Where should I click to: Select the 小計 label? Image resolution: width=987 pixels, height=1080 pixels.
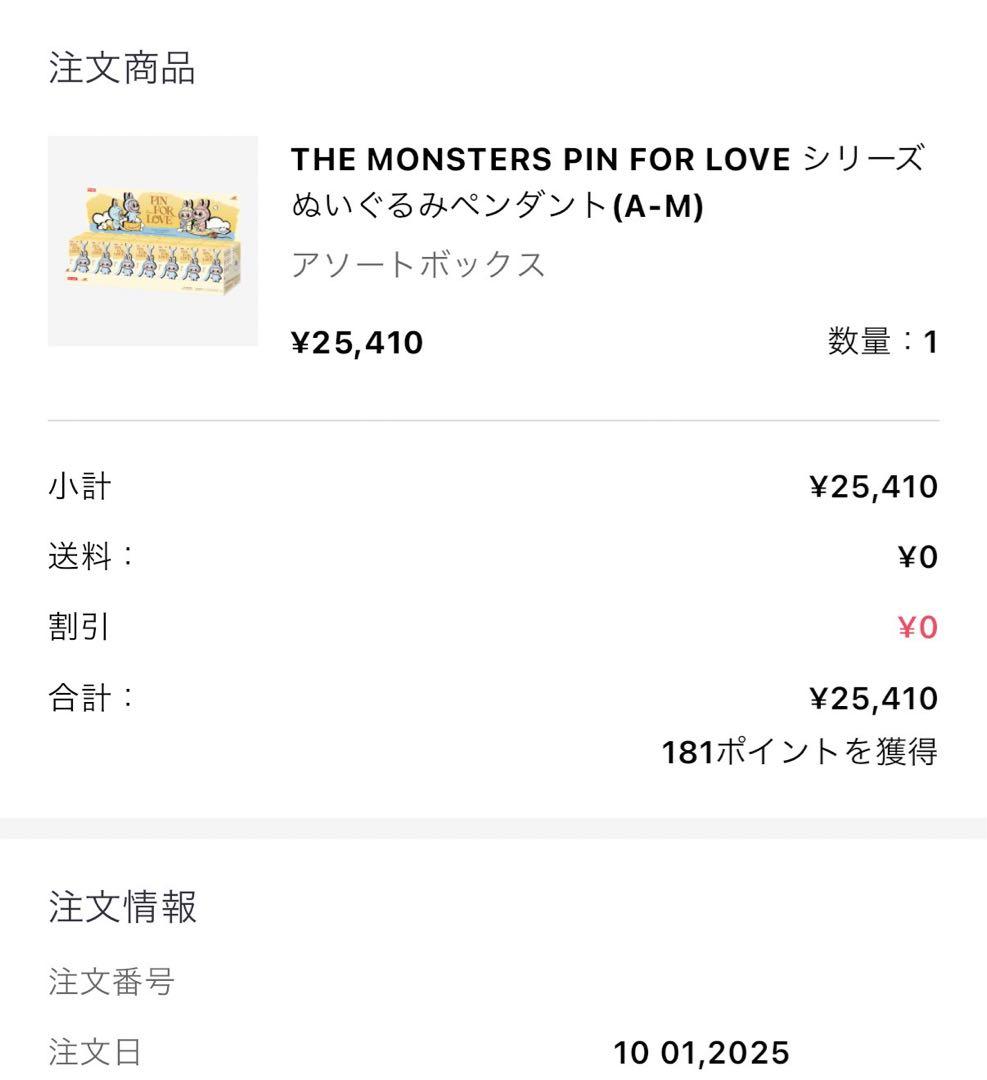point(80,487)
